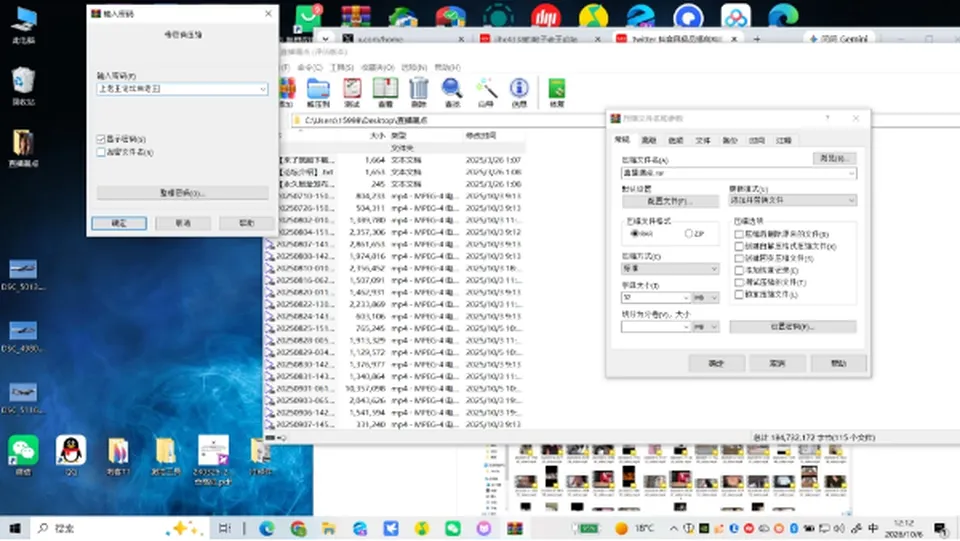The image size is (960, 541).
Task: Enable the encrypt file names checkbox
Action: tap(101, 152)
